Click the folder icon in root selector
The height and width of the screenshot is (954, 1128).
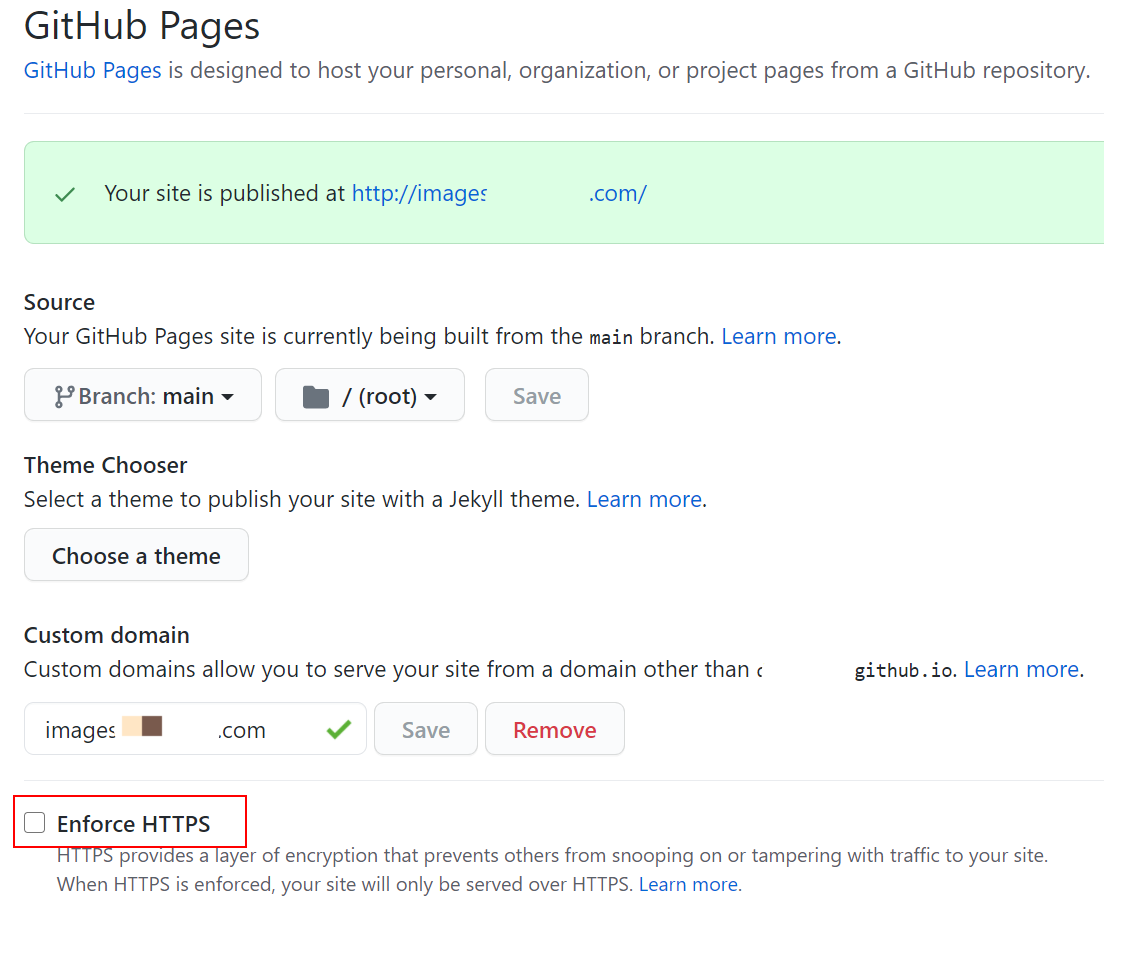[x=316, y=396]
